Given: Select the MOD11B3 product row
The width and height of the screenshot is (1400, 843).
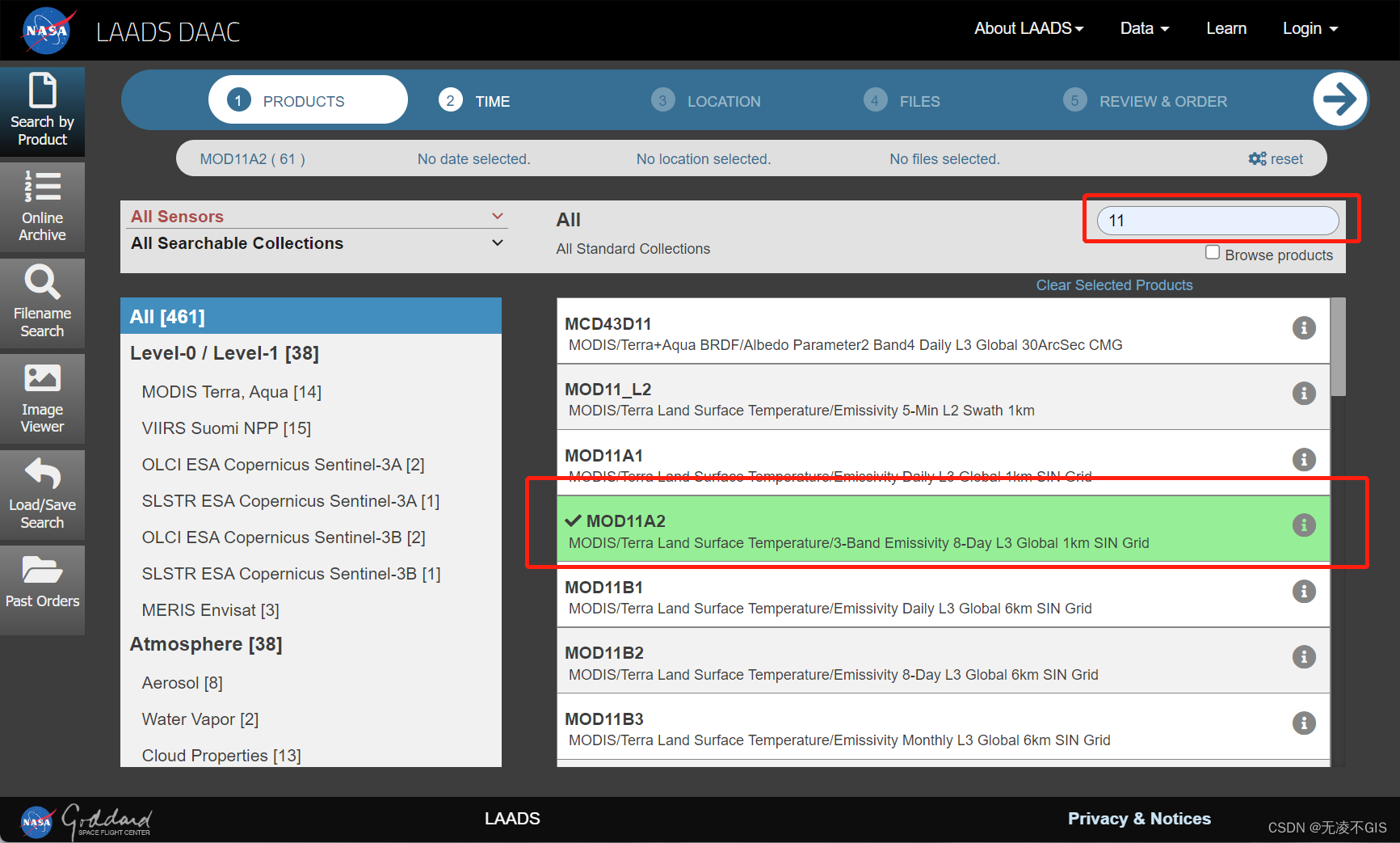Looking at the screenshot, I should coord(943,727).
